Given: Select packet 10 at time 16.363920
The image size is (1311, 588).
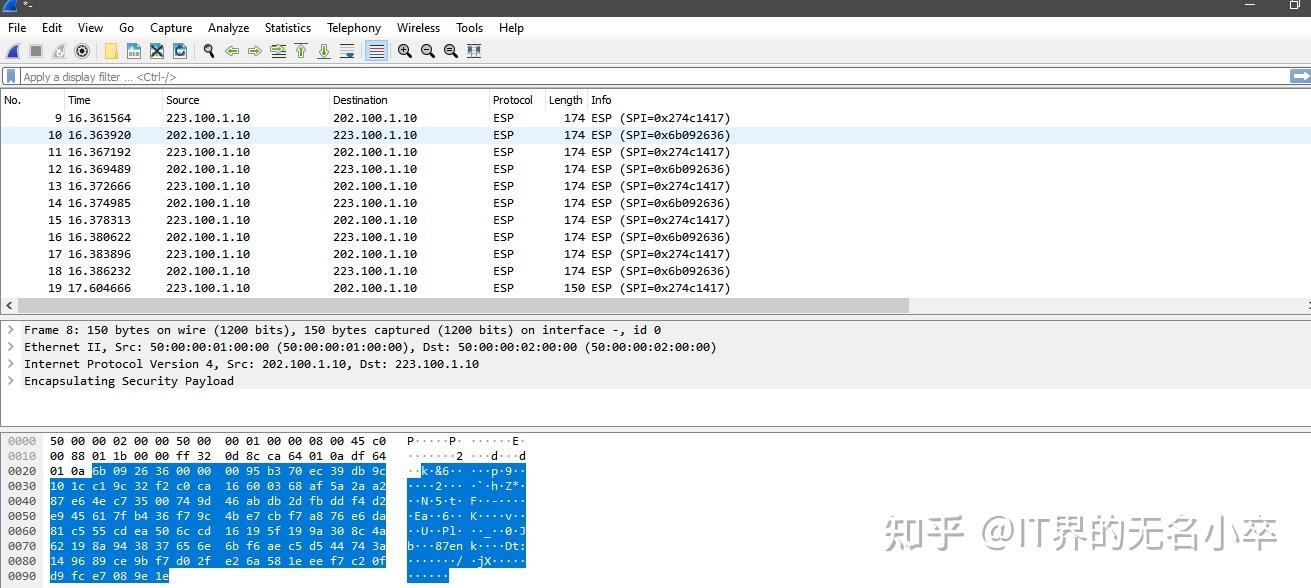Looking at the screenshot, I should coord(655,135).
